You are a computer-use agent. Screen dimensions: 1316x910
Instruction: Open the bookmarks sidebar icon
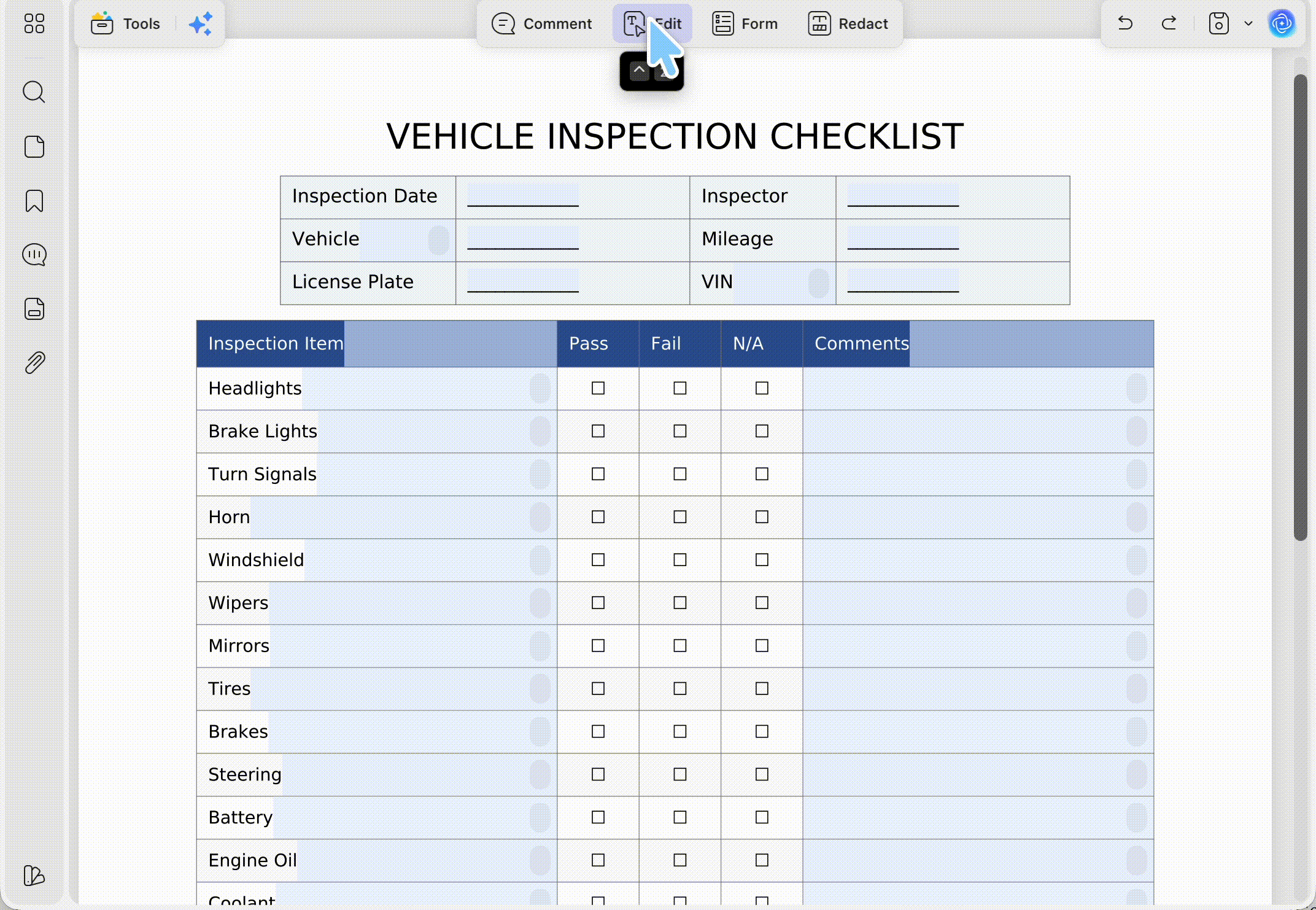[x=34, y=201]
